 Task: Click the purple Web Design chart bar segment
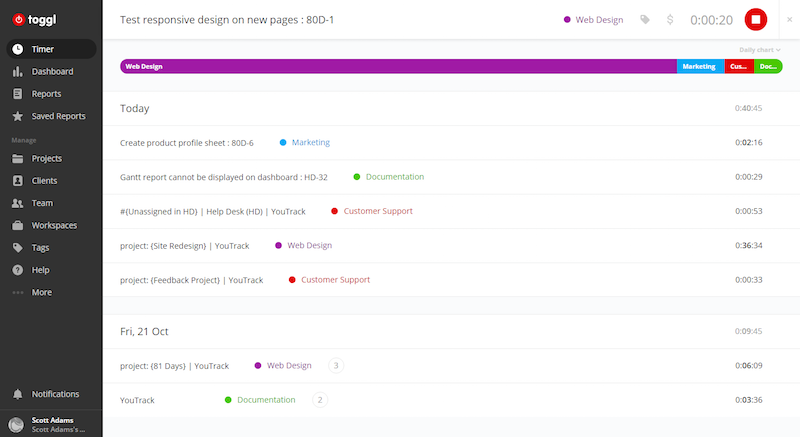pos(398,67)
